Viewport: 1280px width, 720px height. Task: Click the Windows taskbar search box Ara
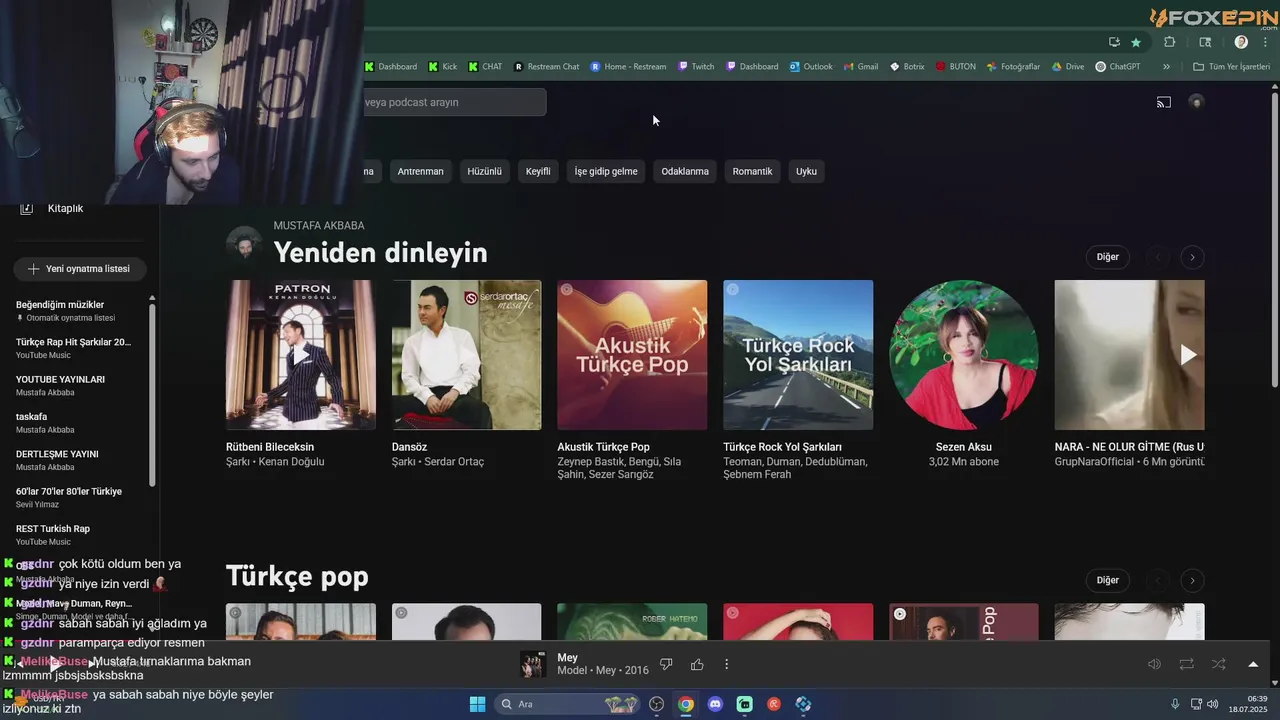(x=568, y=704)
